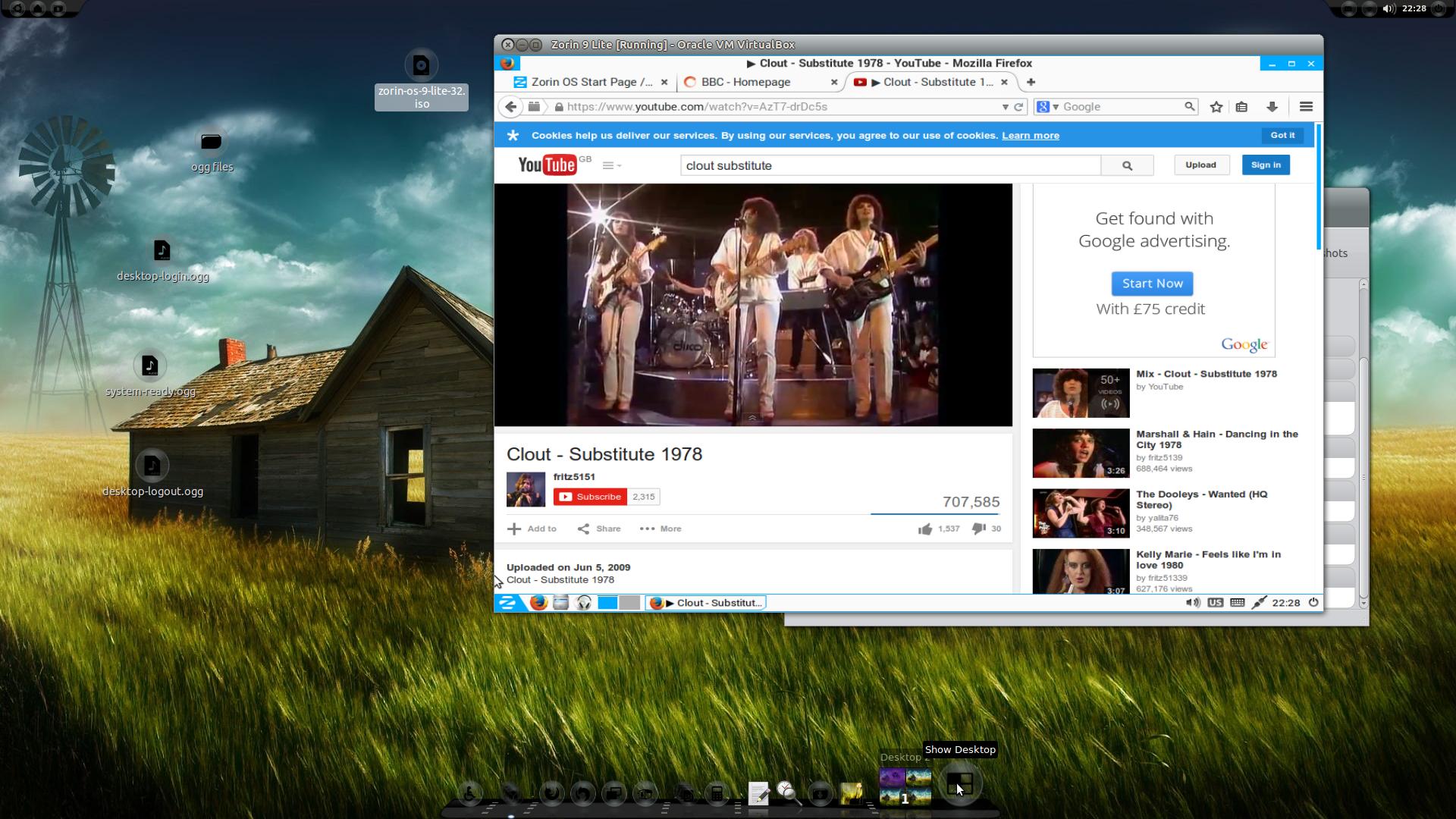Dislike video with thumbs down icon
1456x819 pixels.
point(978,529)
